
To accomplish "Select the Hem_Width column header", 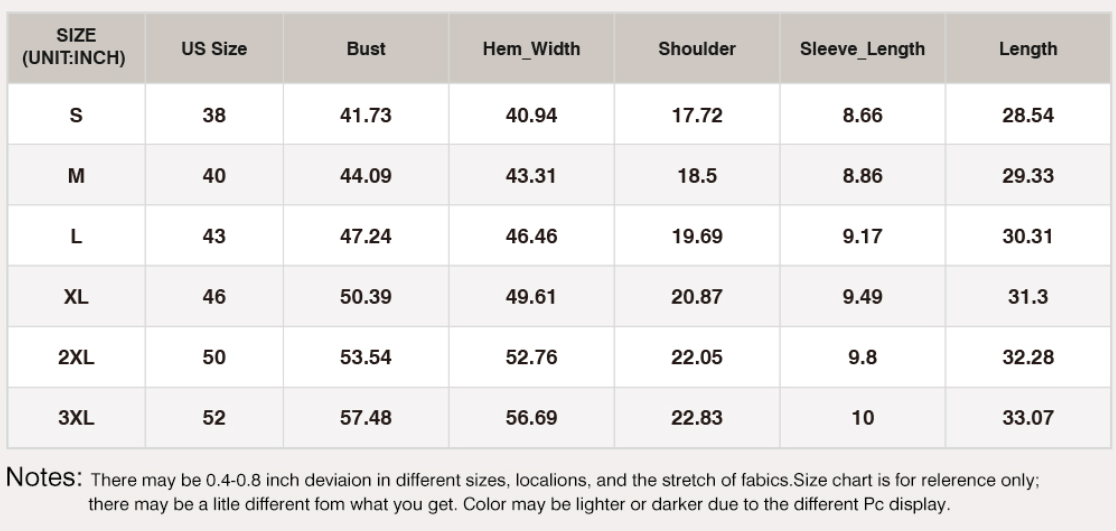I will pos(531,48).
